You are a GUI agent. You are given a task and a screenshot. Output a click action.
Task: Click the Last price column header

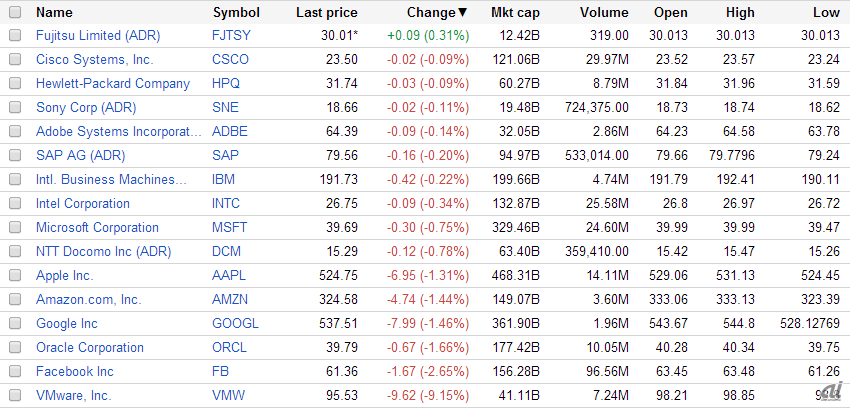click(x=326, y=13)
